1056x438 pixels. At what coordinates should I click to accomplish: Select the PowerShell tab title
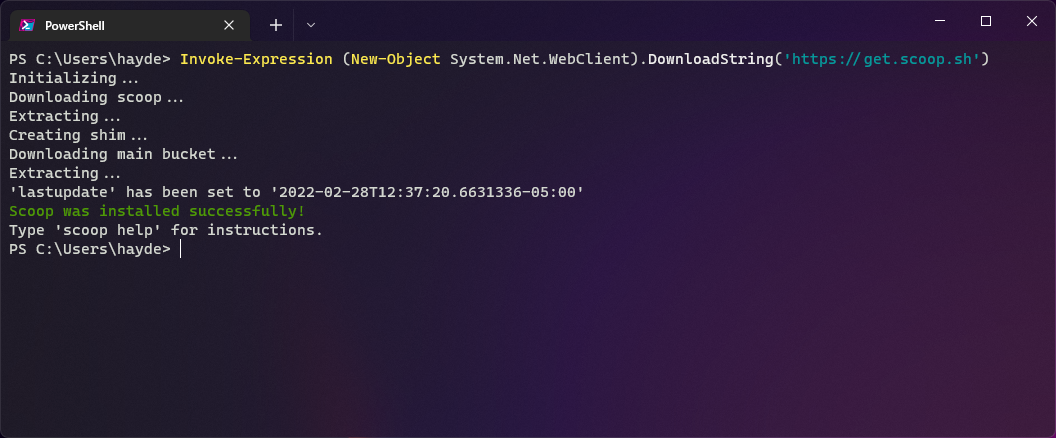click(75, 25)
